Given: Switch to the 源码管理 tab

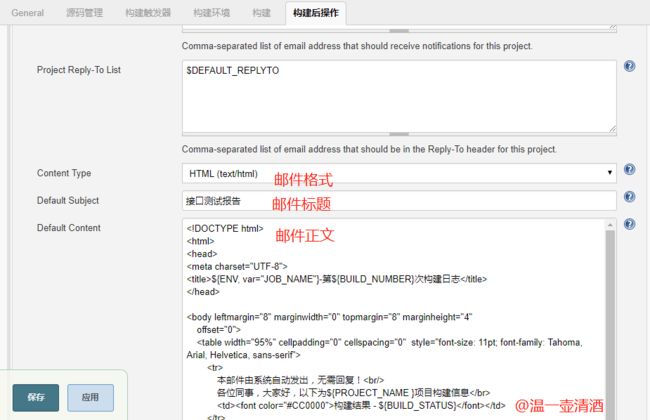Looking at the screenshot, I should (84, 13).
